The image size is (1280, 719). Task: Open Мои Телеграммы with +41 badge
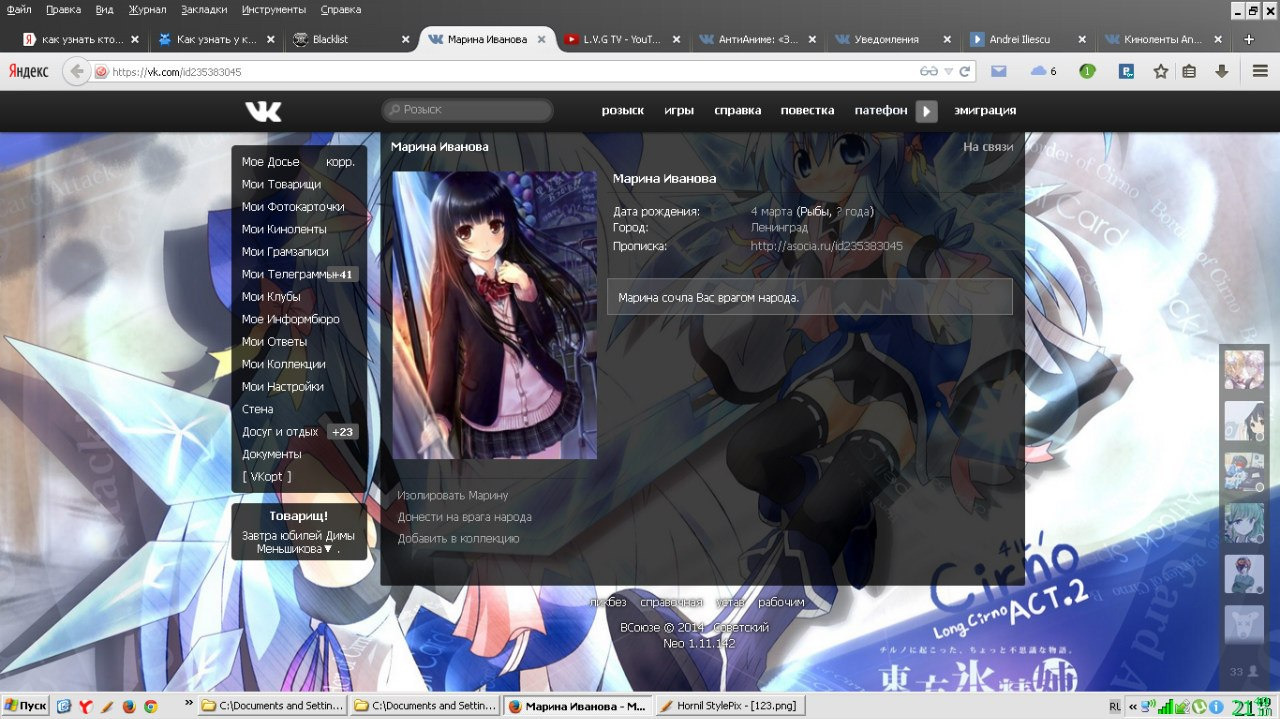click(298, 274)
